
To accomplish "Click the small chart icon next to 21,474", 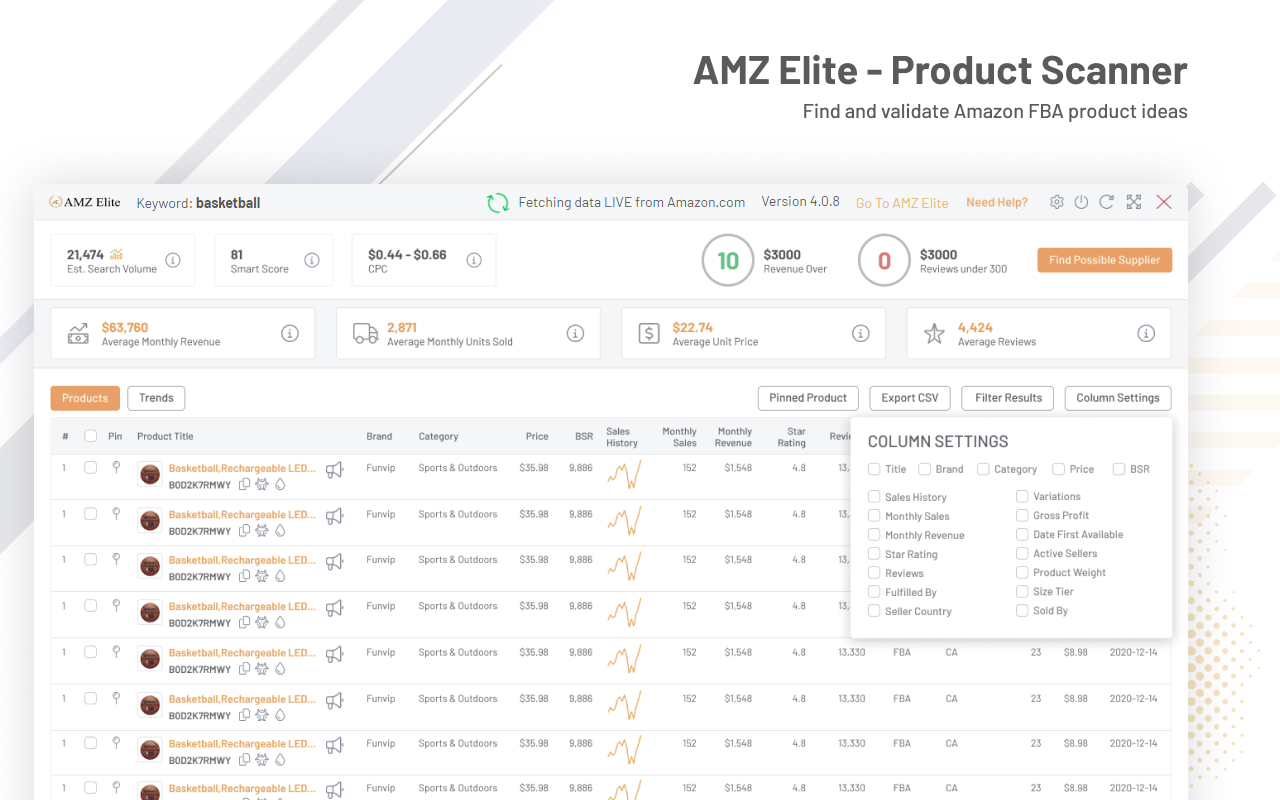I will point(117,254).
